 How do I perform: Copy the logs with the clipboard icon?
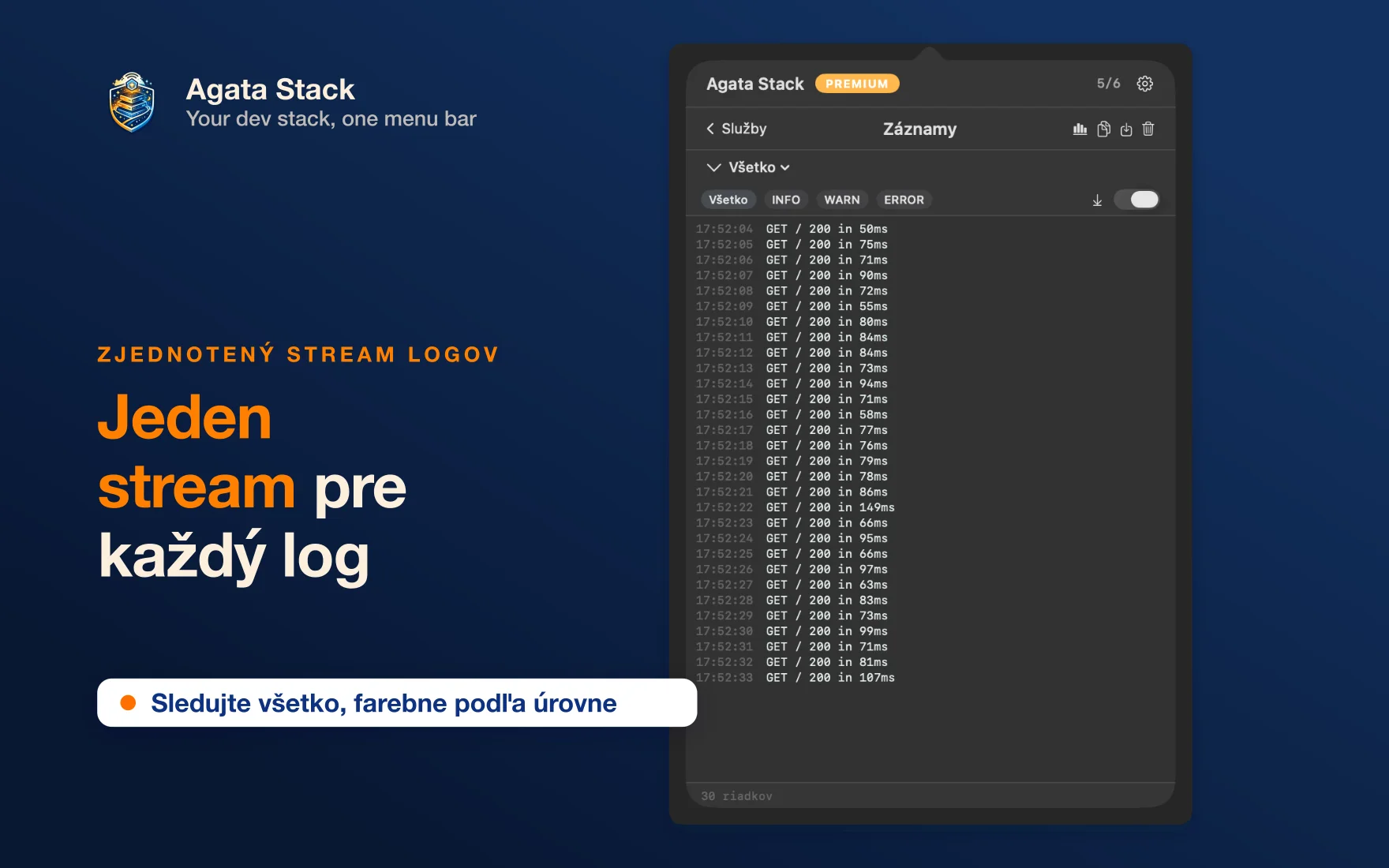[x=1103, y=129]
